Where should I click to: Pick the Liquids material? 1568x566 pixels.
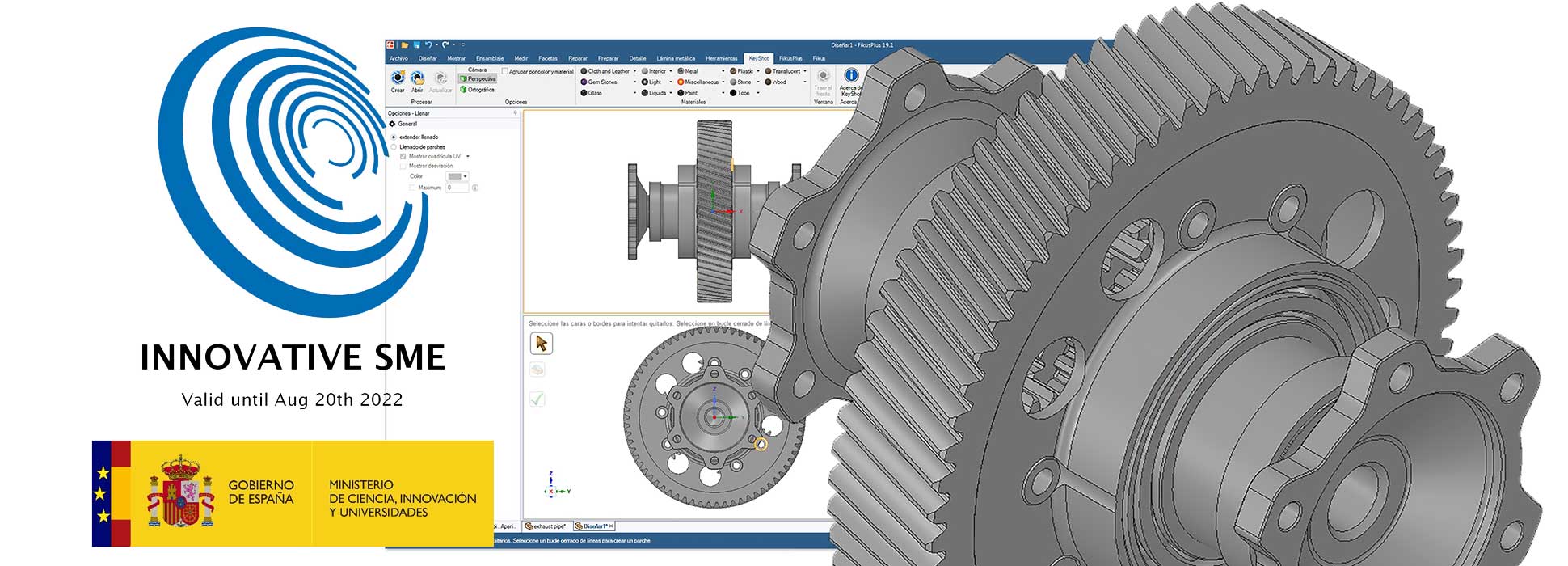(x=654, y=93)
